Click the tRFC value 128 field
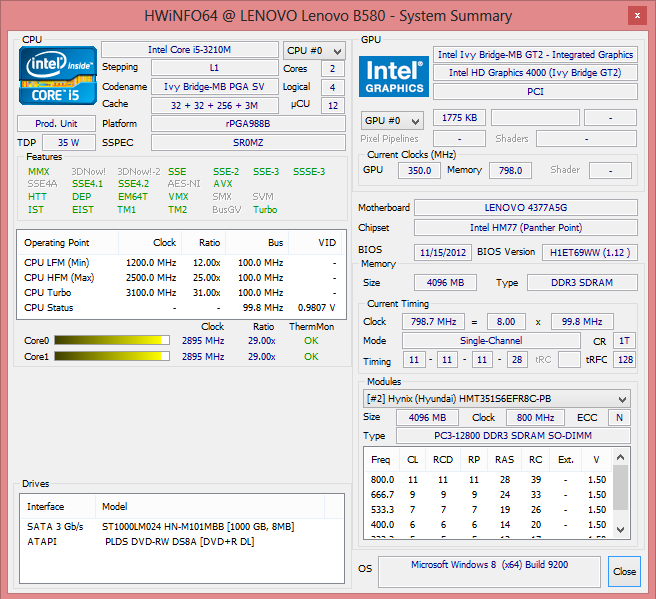Screen dimensions: 656x599 (x=625, y=360)
